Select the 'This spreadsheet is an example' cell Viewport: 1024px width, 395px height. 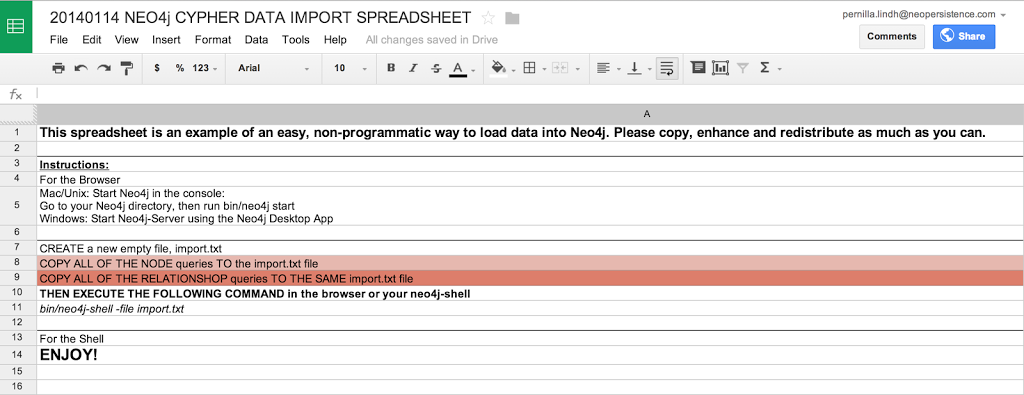coord(530,133)
